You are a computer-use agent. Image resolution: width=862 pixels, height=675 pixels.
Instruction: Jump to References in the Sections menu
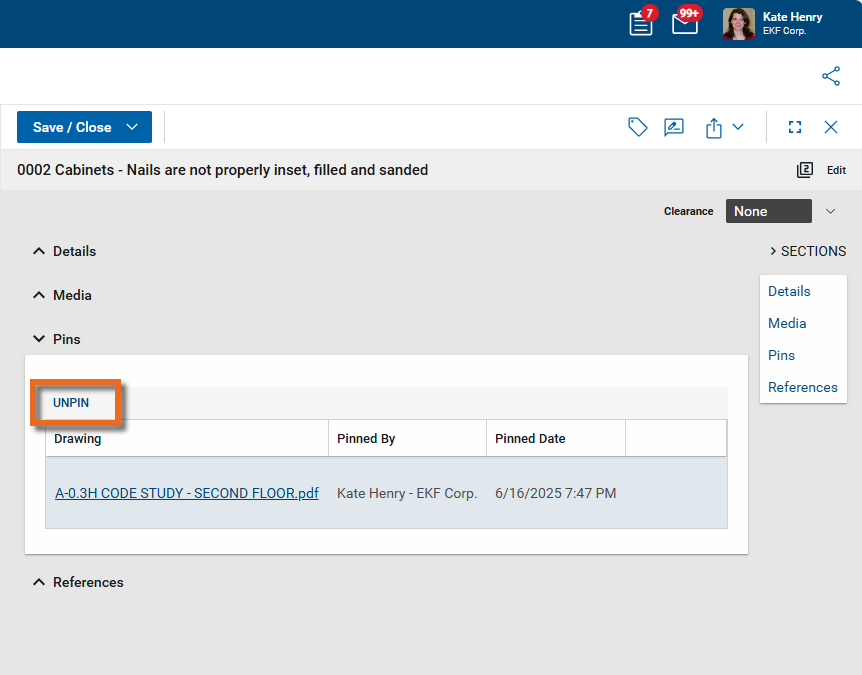click(802, 387)
